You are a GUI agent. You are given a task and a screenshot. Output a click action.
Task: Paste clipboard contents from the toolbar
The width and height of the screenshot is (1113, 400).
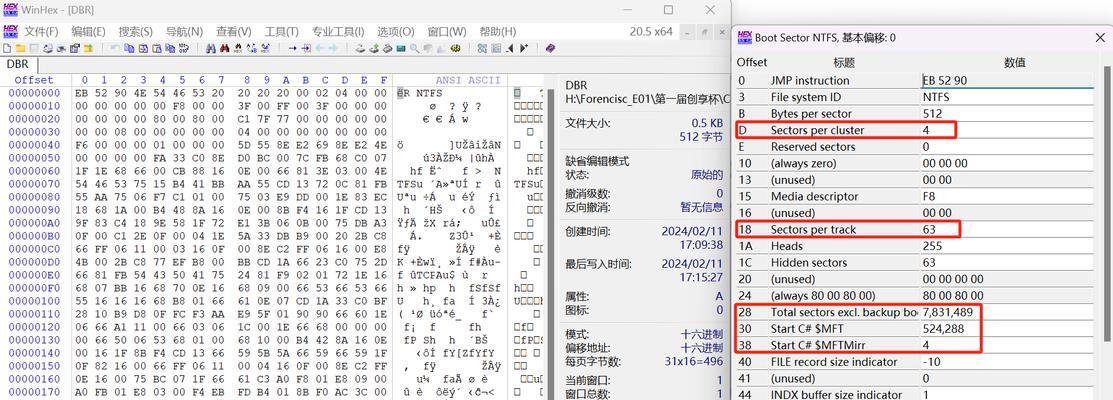click(x=156, y=48)
